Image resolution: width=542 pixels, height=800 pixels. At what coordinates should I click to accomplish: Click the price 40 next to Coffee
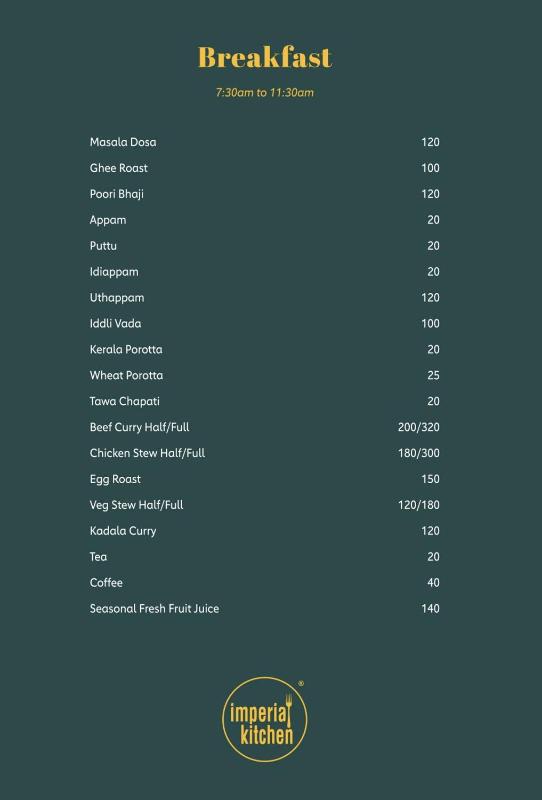pos(433,583)
